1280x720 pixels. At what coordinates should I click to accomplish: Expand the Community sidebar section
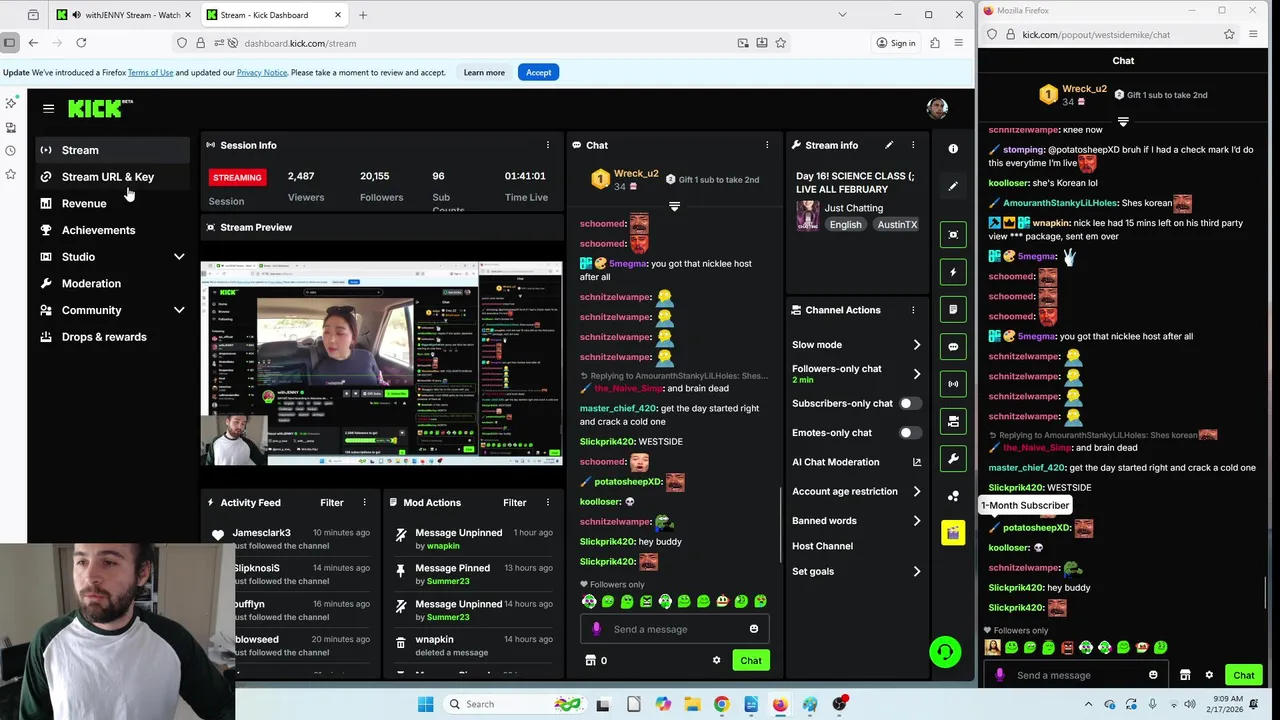tap(179, 310)
